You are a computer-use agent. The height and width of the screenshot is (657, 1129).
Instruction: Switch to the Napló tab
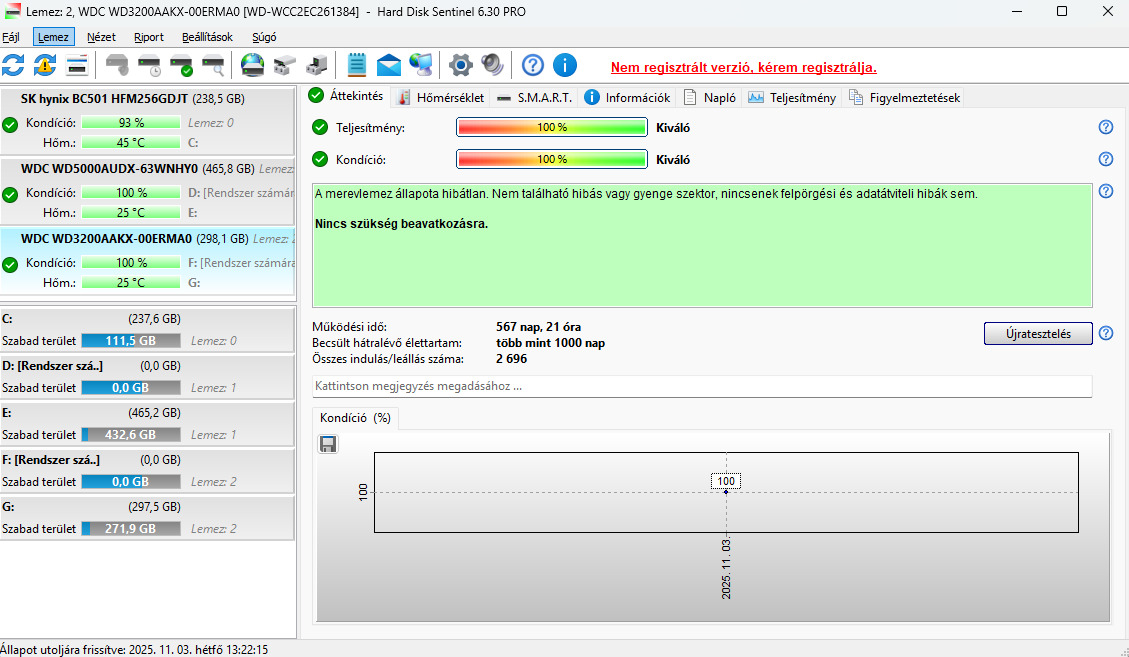pos(709,97)
